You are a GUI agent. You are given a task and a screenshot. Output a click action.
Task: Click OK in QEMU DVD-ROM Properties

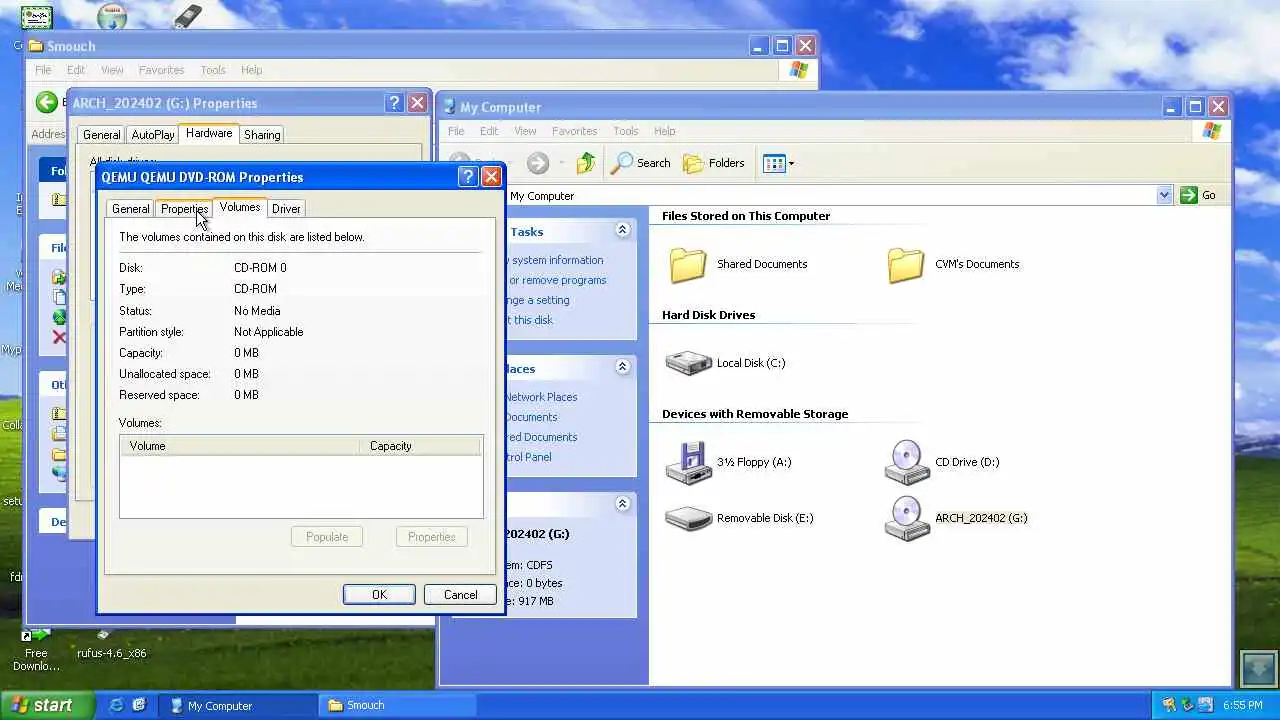379,595
